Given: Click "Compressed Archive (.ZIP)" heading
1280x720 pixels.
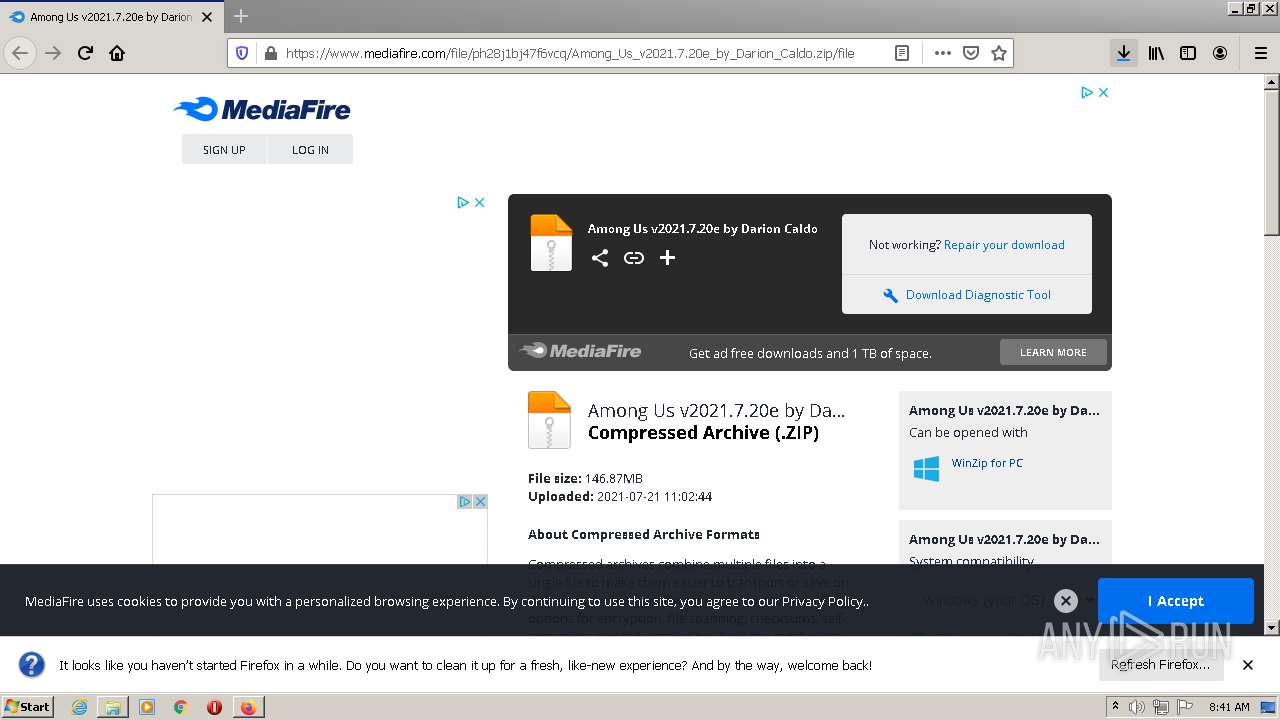Looking at the screenshot, I should (x=703, y=433).
